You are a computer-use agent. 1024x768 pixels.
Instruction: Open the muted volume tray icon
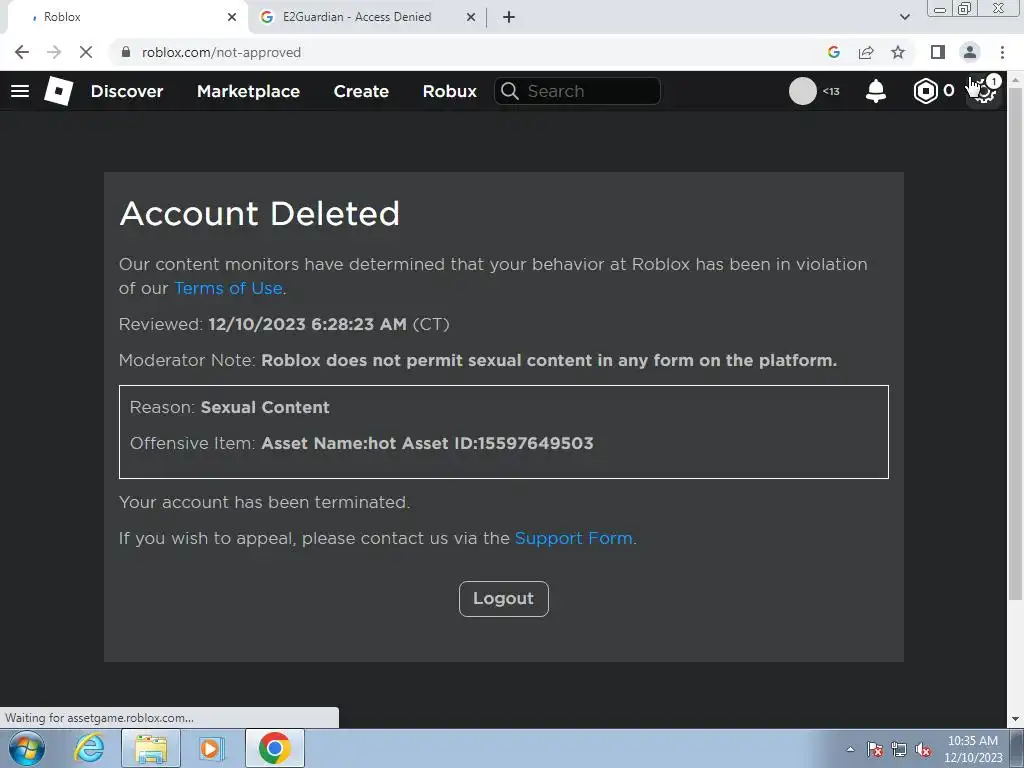point(923,749)
